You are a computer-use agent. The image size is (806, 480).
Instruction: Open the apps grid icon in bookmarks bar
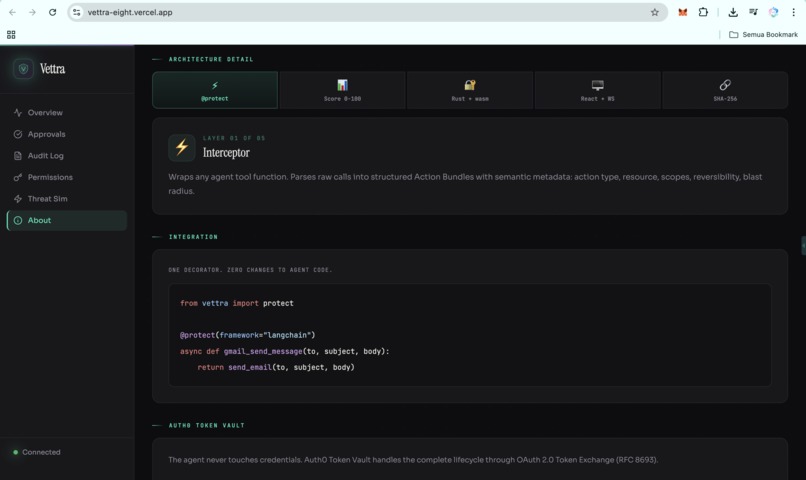[x=11, y=34]
